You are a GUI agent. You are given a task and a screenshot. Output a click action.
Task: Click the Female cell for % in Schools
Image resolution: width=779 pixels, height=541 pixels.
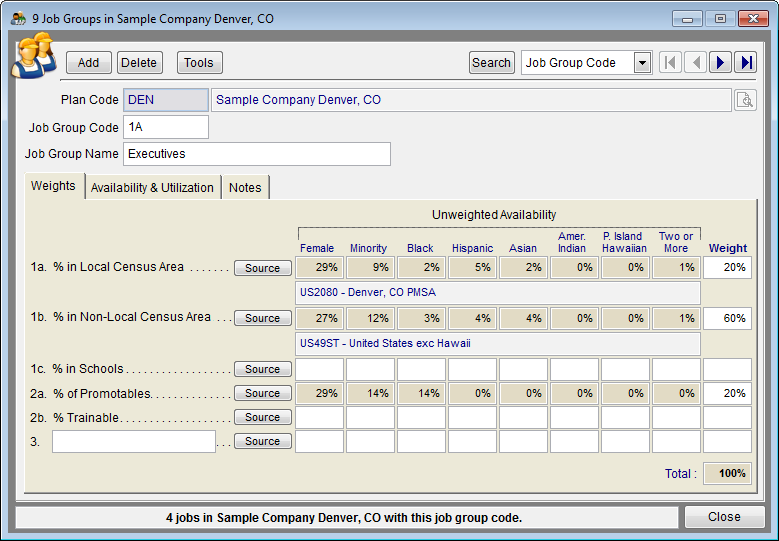(x=319, y=370)
